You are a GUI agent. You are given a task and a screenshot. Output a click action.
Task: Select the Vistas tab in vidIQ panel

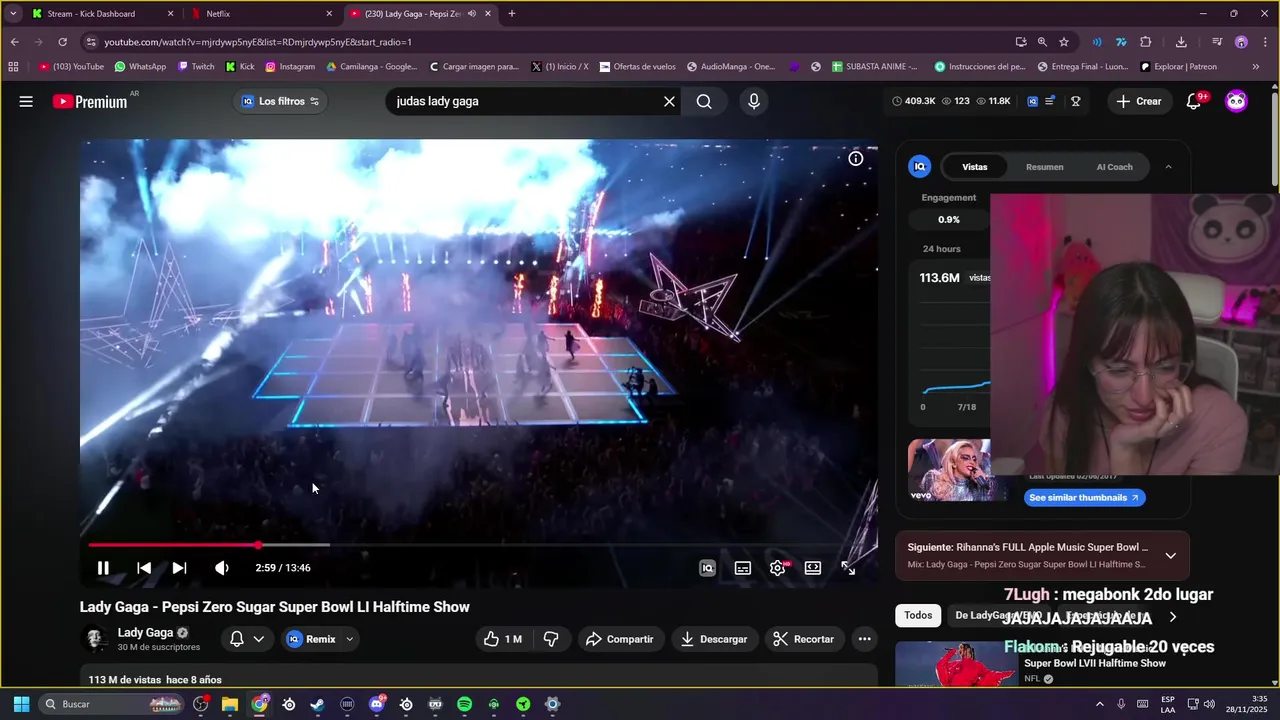974,167
